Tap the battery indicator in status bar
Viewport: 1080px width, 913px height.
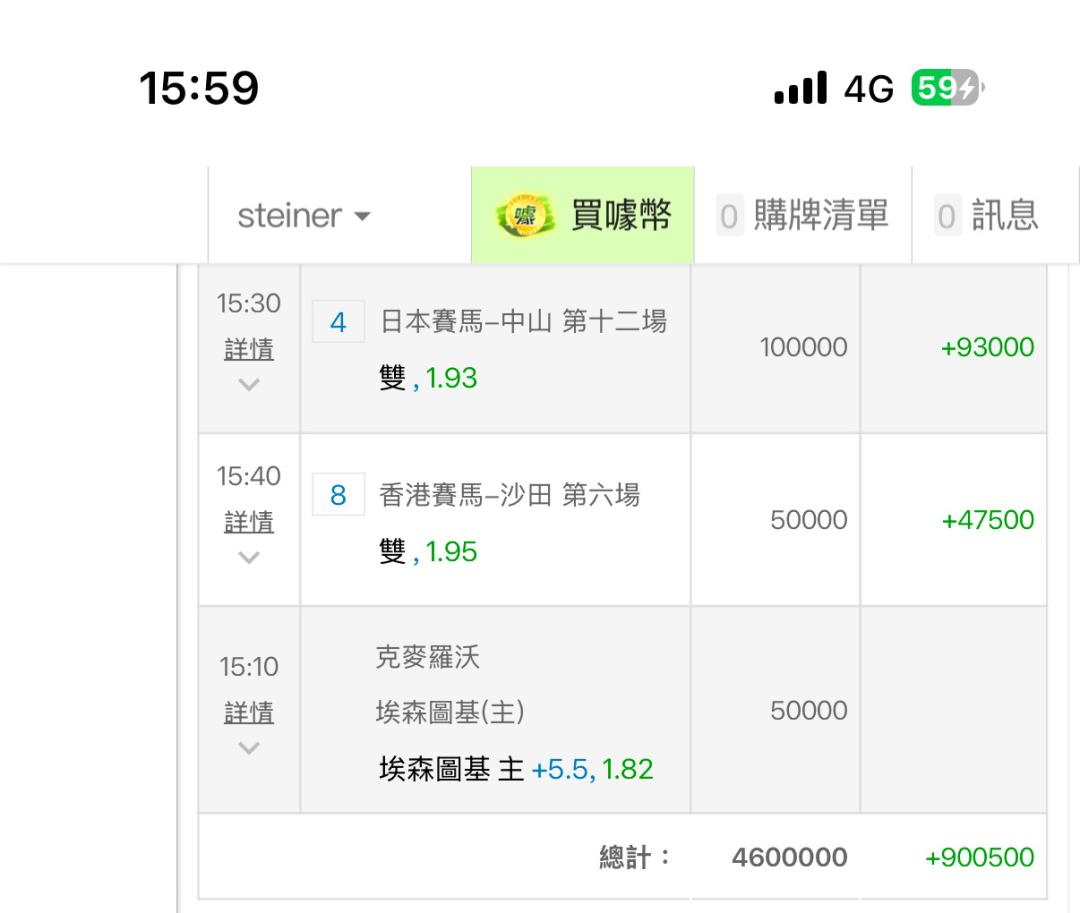click(947, 88)
